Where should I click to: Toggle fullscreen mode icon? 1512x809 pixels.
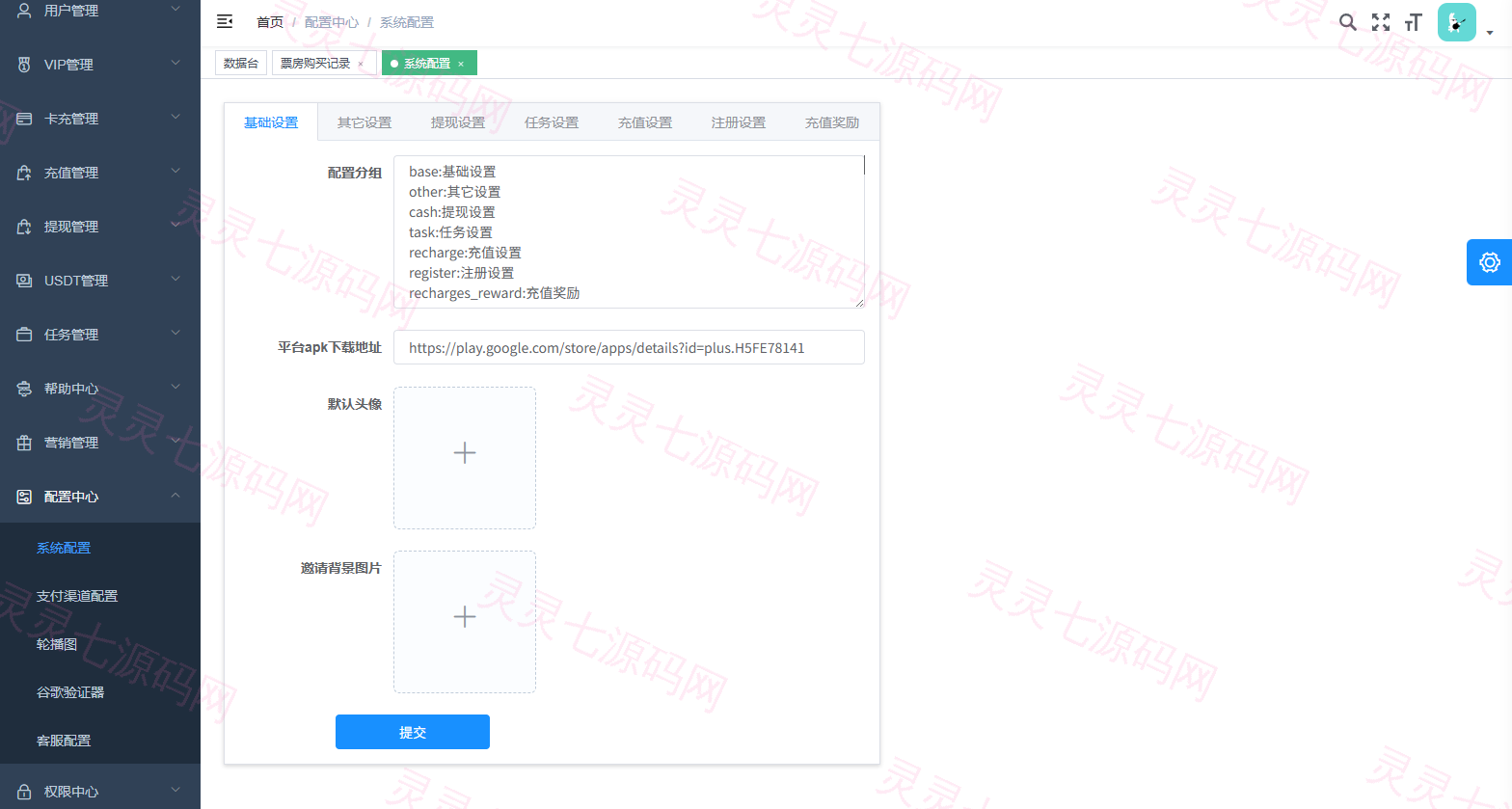click(1381, 22)
